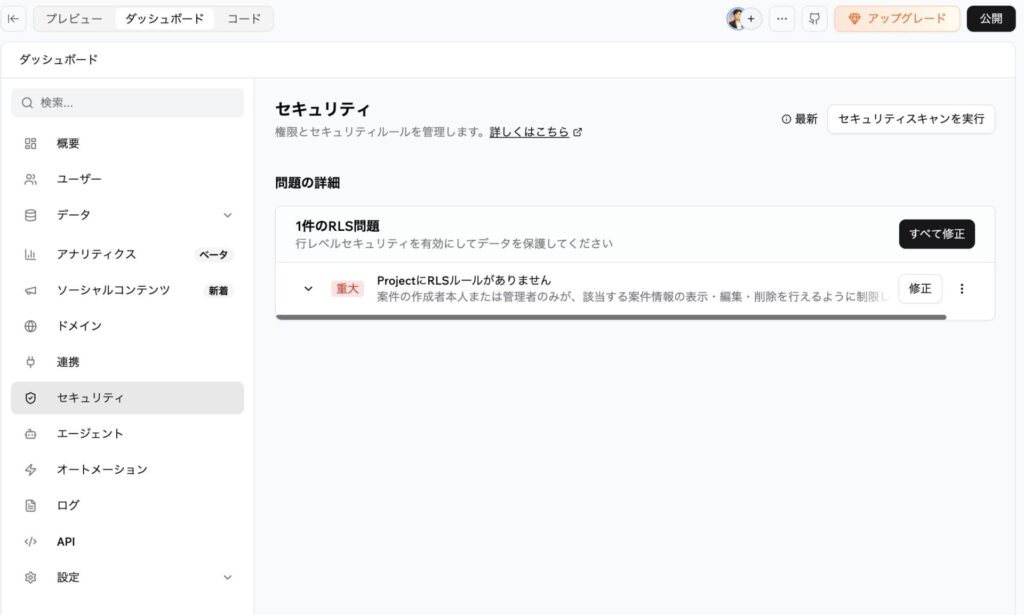Click the horizontal scrollbar under the issue list
1024x615 pixels.
pyautogui.click(x=610, y=317)
